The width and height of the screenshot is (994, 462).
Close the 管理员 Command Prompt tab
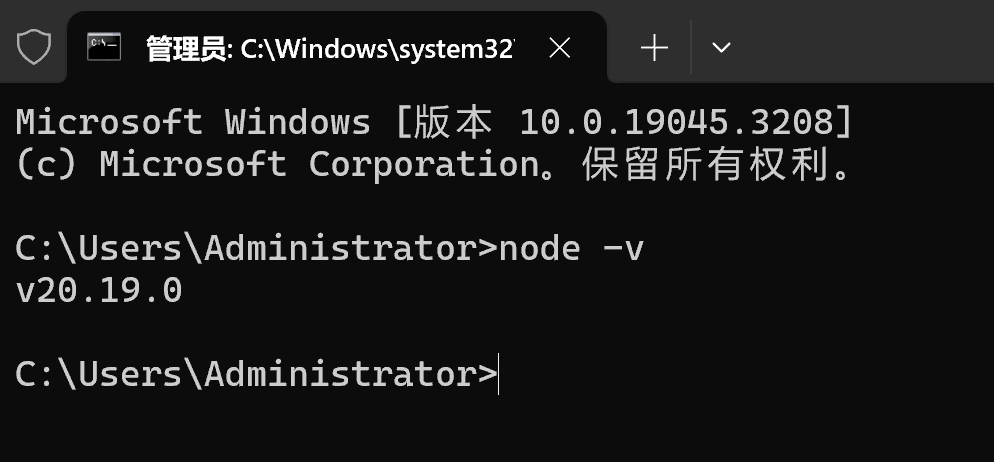coord(561,47)
